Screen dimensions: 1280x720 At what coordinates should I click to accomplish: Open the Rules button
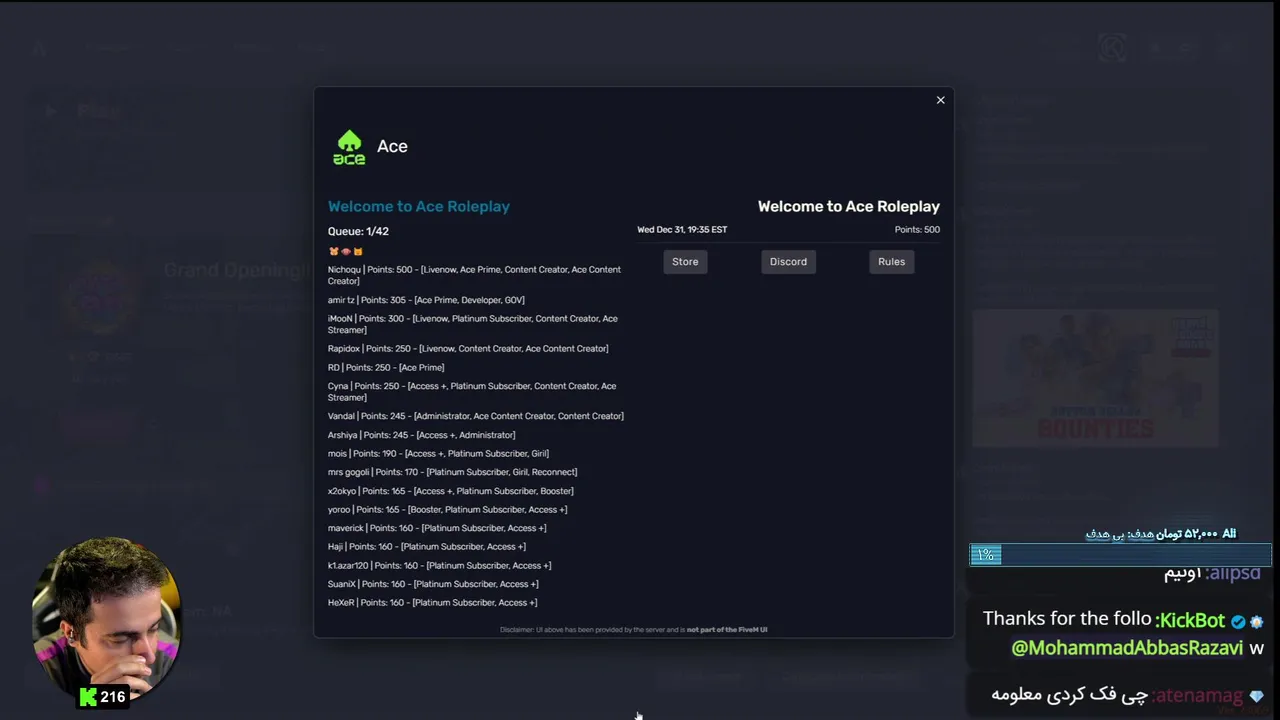pyautogui.click(x=891, y=262)
